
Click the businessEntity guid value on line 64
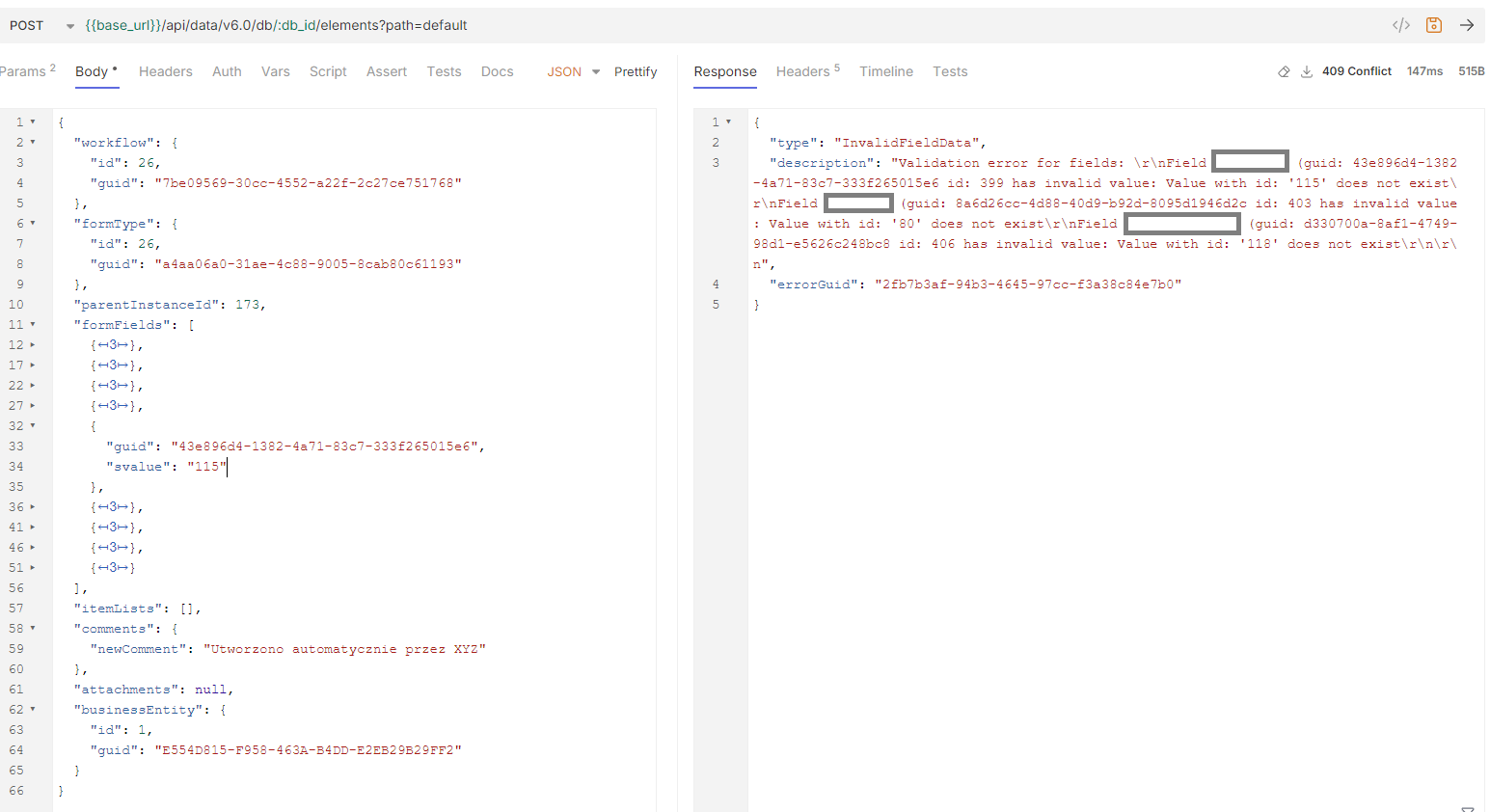(308, 749)
